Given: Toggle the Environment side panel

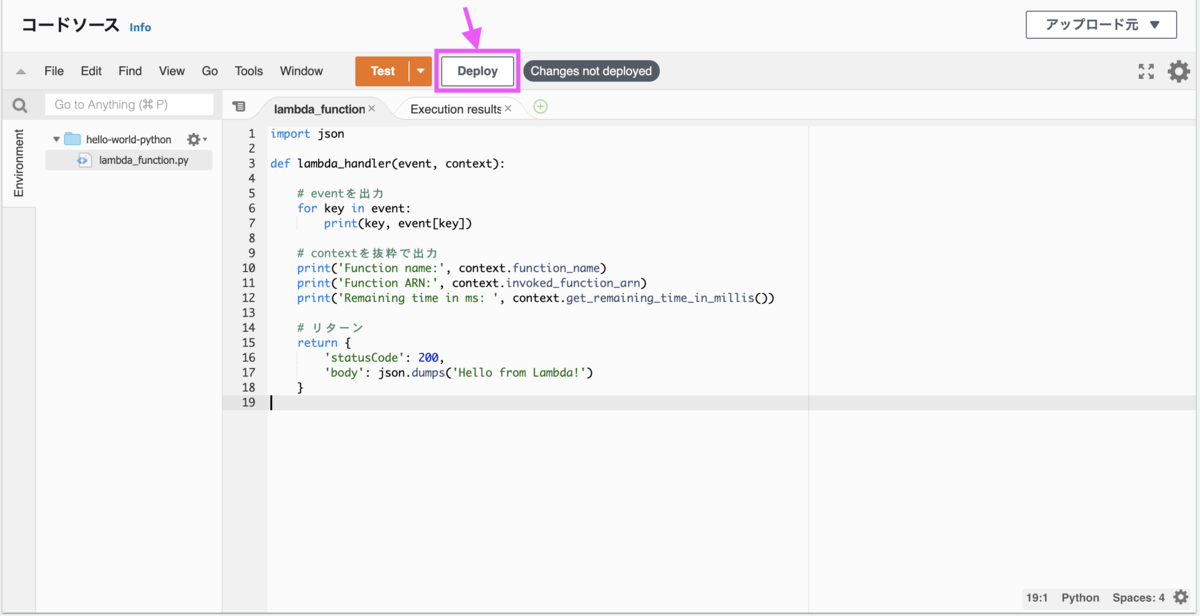Looking at the screenshot, I should pos(19,163).
